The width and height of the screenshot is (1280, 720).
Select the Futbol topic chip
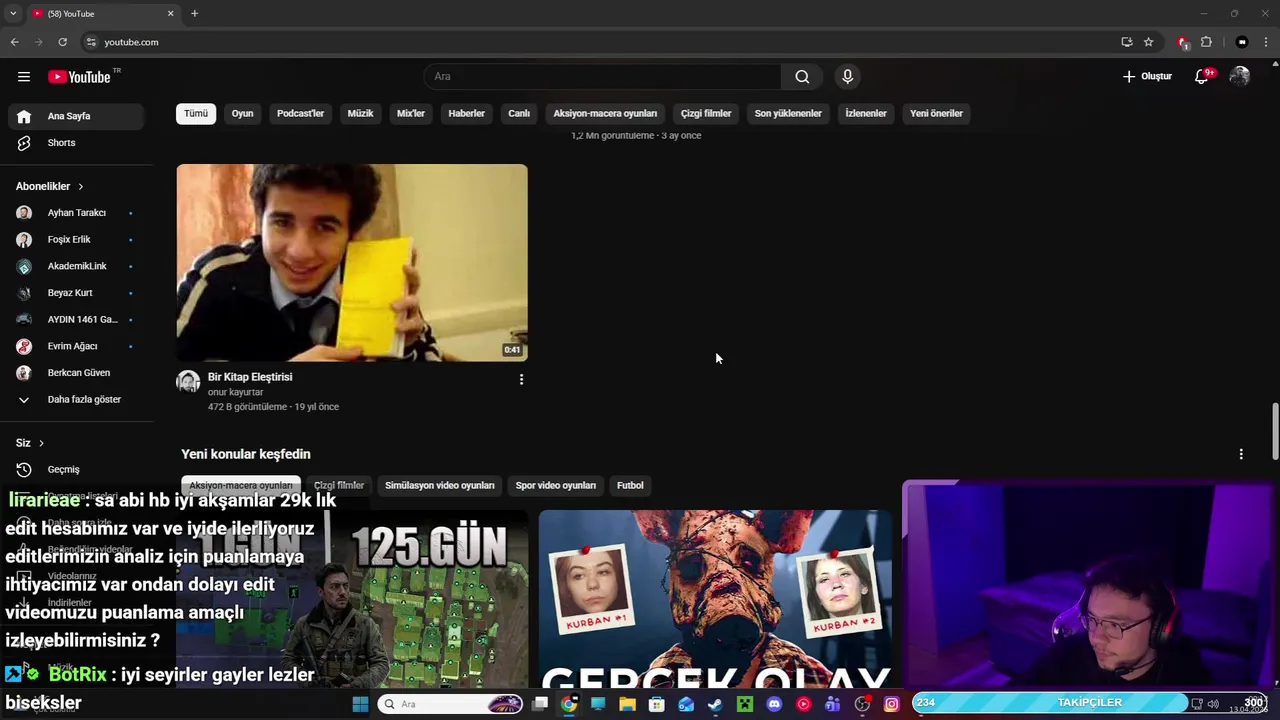click(x=630, y=485)
